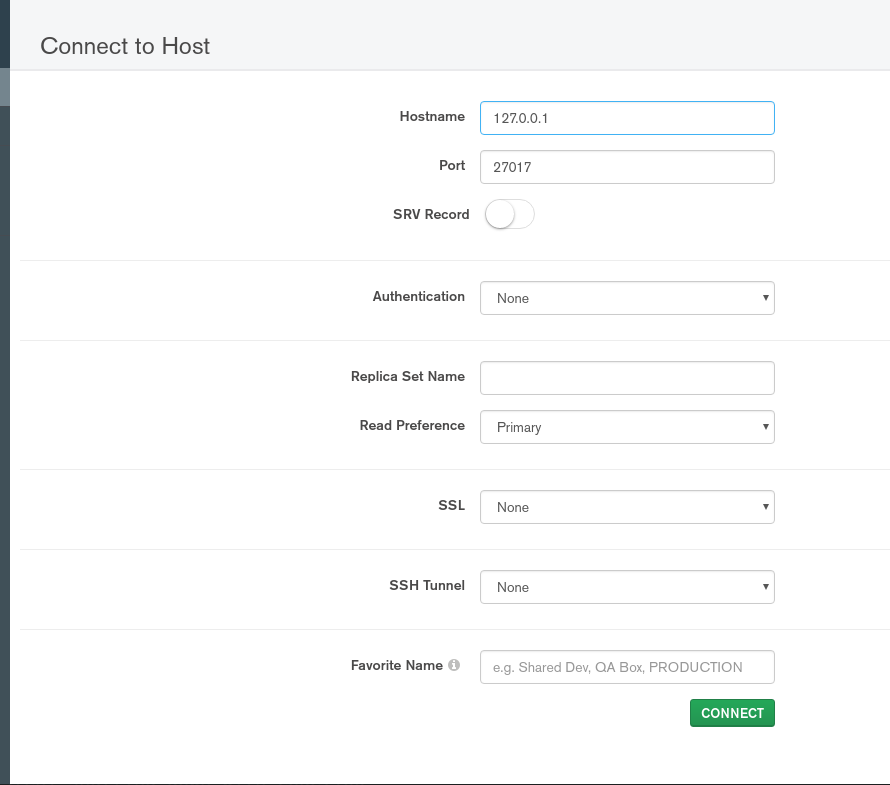Open the SSL options dropdown
The image size is (890, 785).
point(627,507)
